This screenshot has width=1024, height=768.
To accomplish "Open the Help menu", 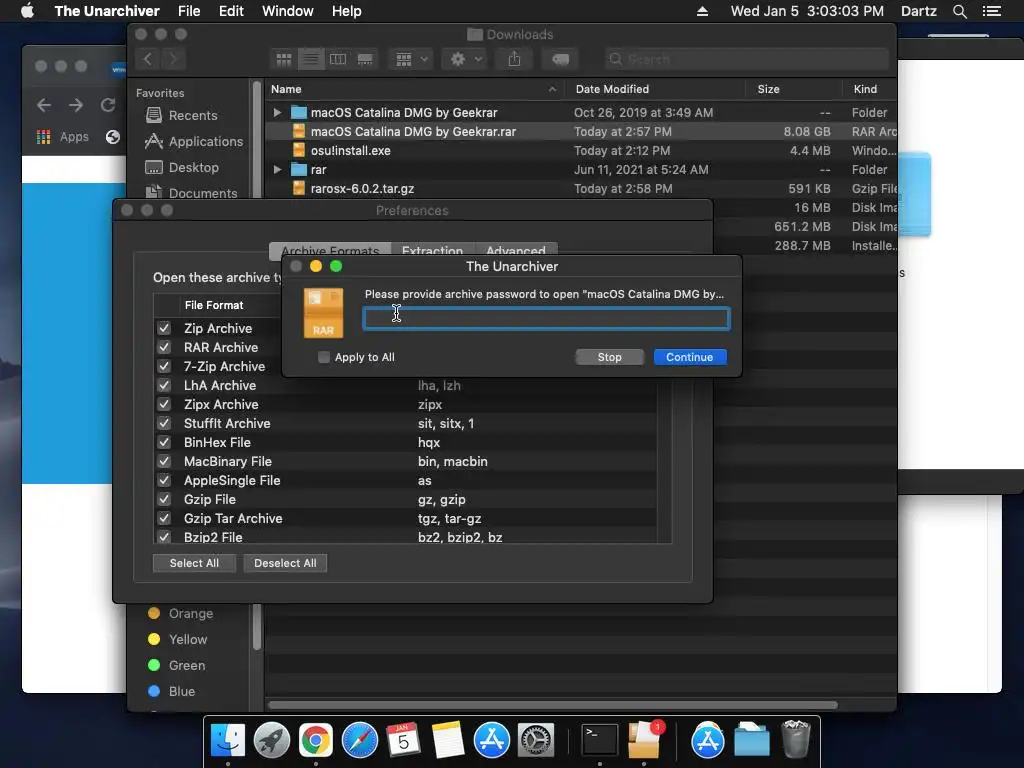I will click(346, 11).
